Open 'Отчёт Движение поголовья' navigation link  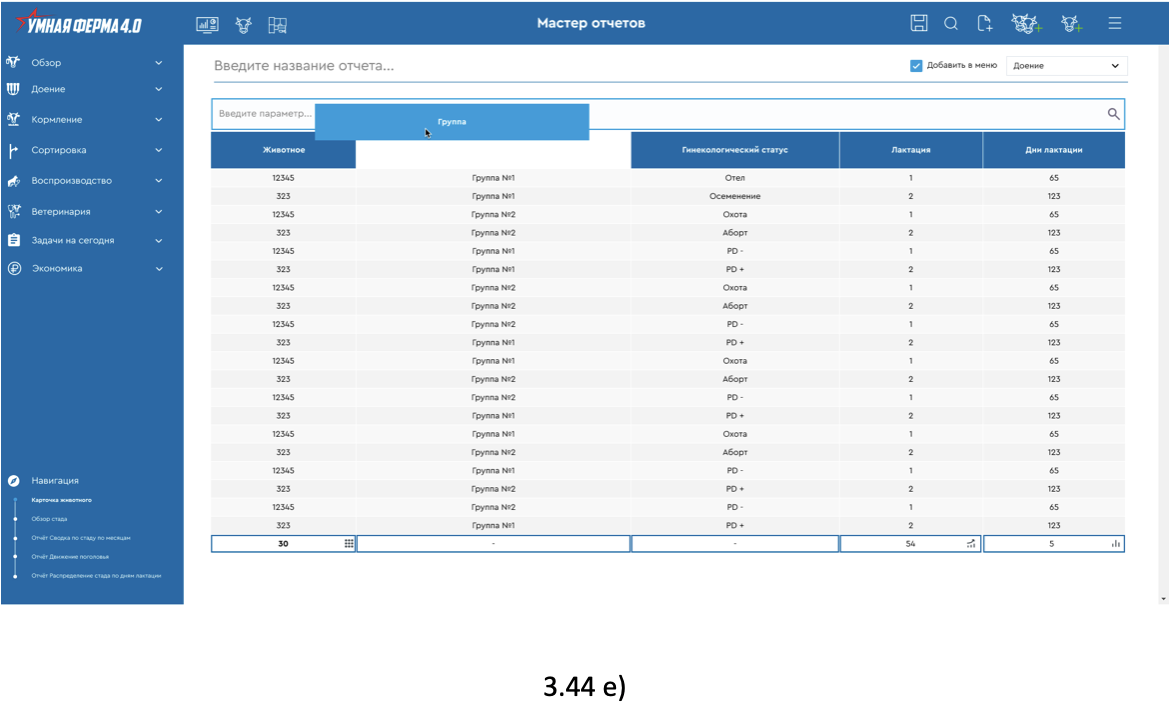(70, 556)
